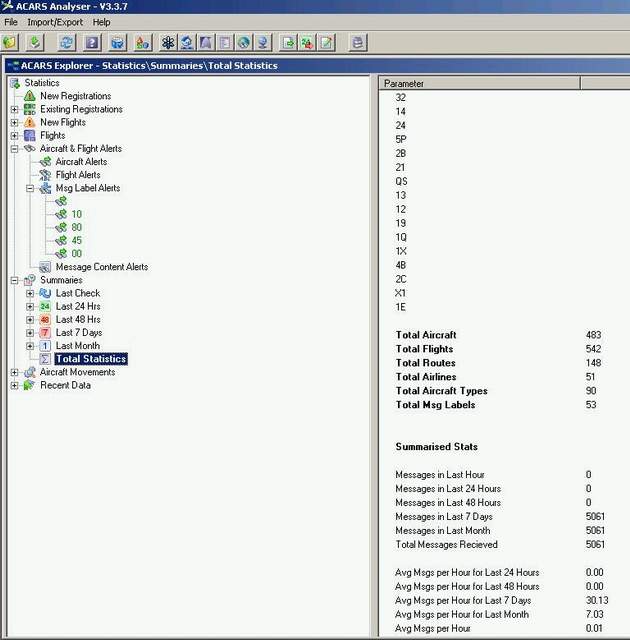The image size is (630, 640).
Task: Open the File menu
Action: (11, 22)
